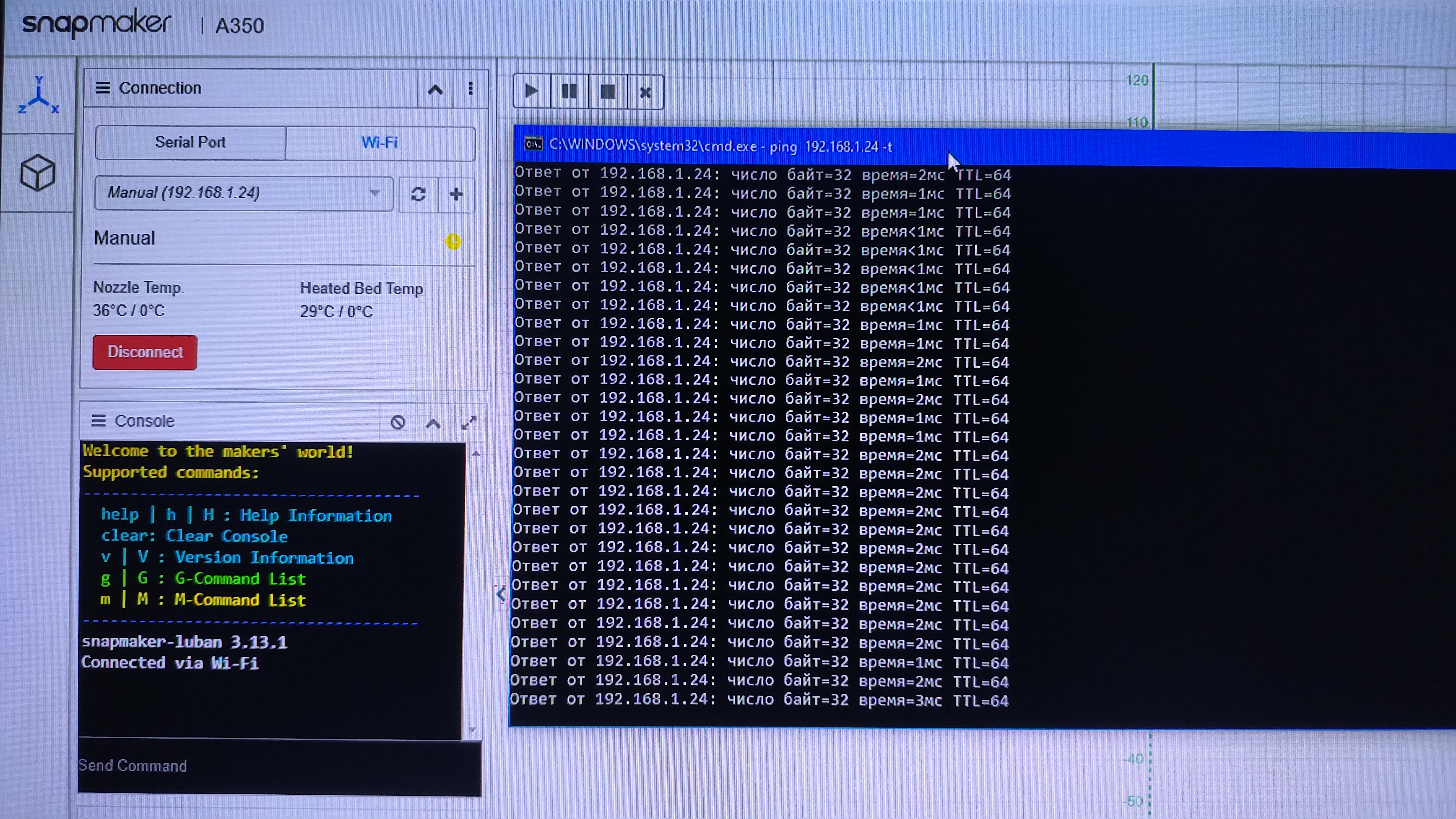Screen dimensions: 1456x819
Task: Click the Send Command input field
Action: tap(279, 766)
